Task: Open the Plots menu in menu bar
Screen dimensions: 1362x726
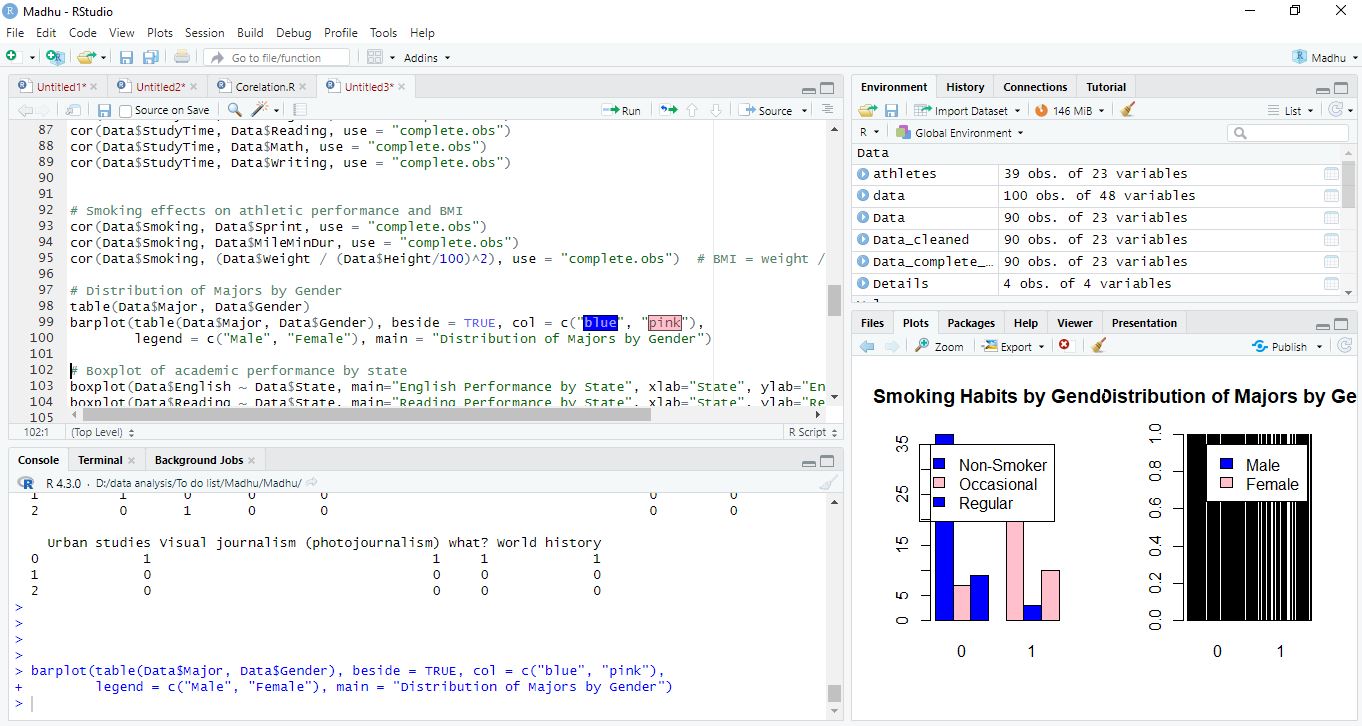Action: click(160, 33)
